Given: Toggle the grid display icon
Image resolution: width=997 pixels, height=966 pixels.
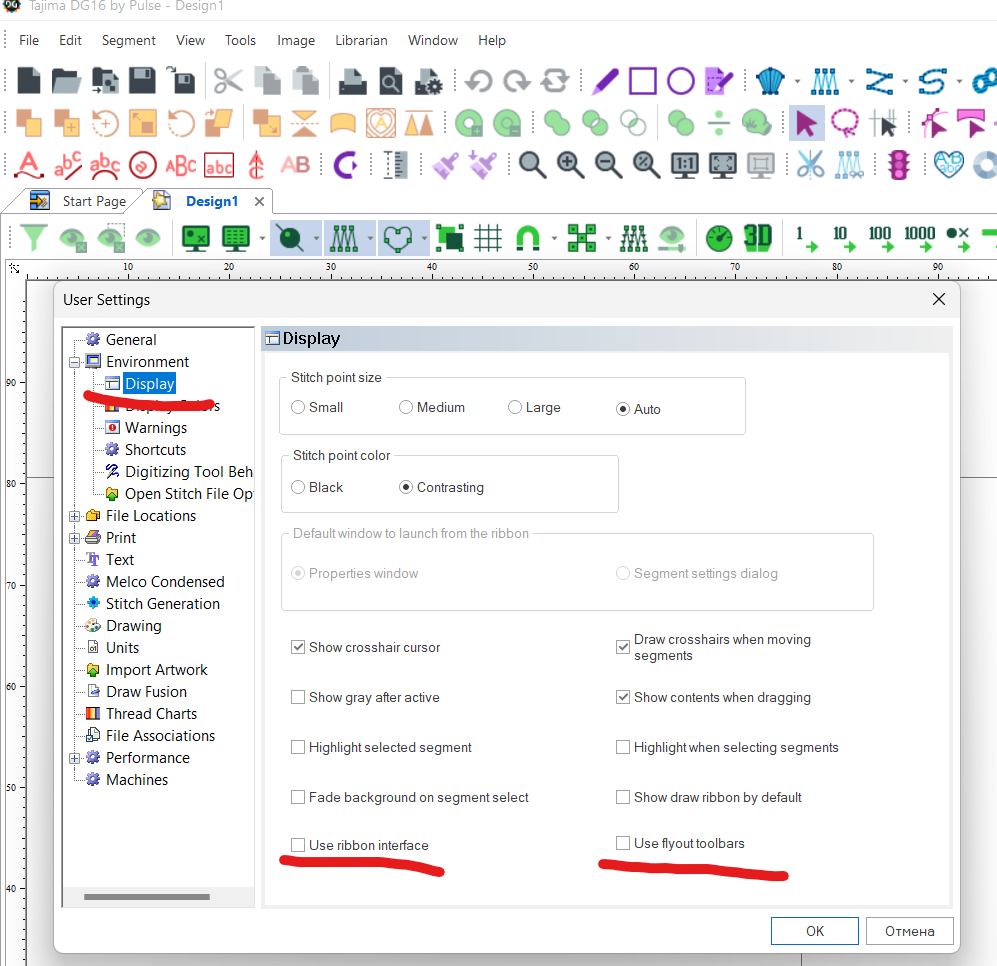Looking at the screenshot, I should [x=488, y=238].
